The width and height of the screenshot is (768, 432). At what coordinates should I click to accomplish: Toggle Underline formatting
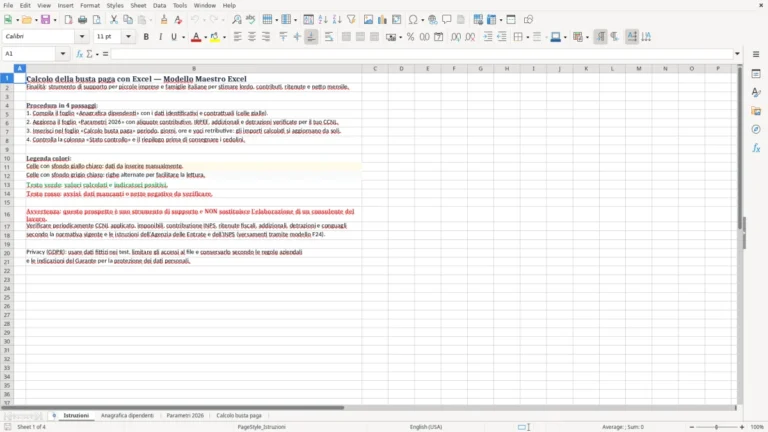coord(173,37)
